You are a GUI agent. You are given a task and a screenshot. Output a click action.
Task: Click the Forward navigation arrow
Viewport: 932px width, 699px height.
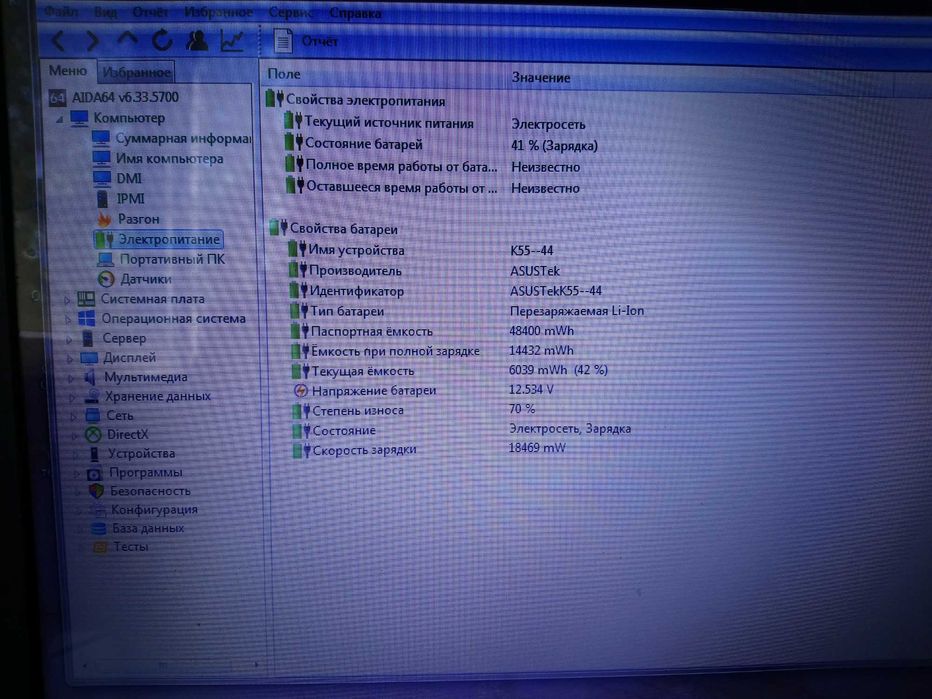click(x=93, y=40)
